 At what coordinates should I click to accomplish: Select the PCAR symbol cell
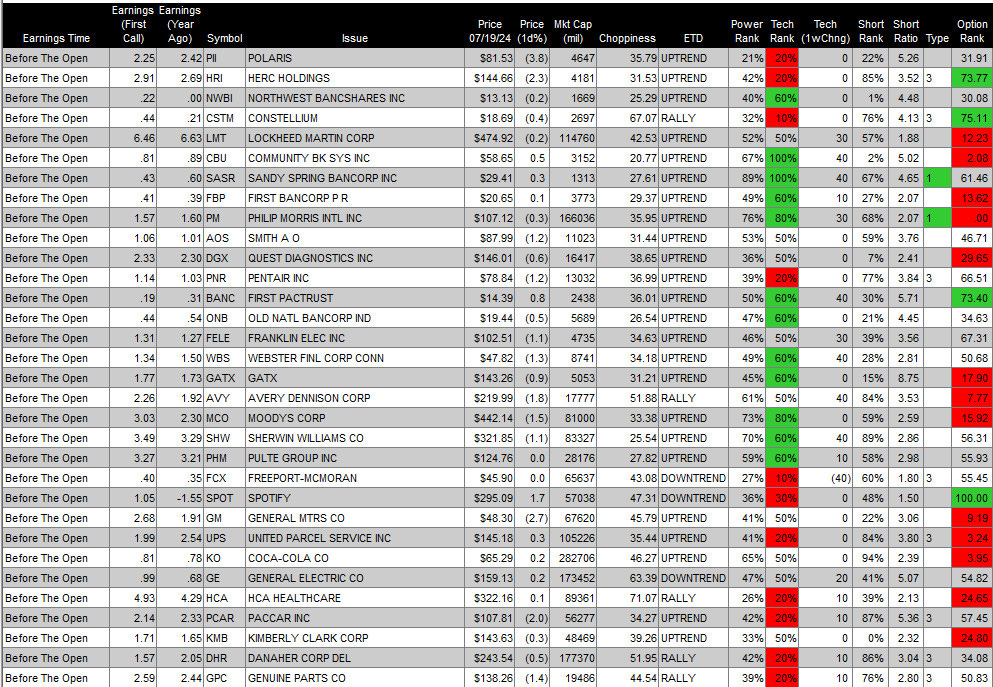point(225,619)
